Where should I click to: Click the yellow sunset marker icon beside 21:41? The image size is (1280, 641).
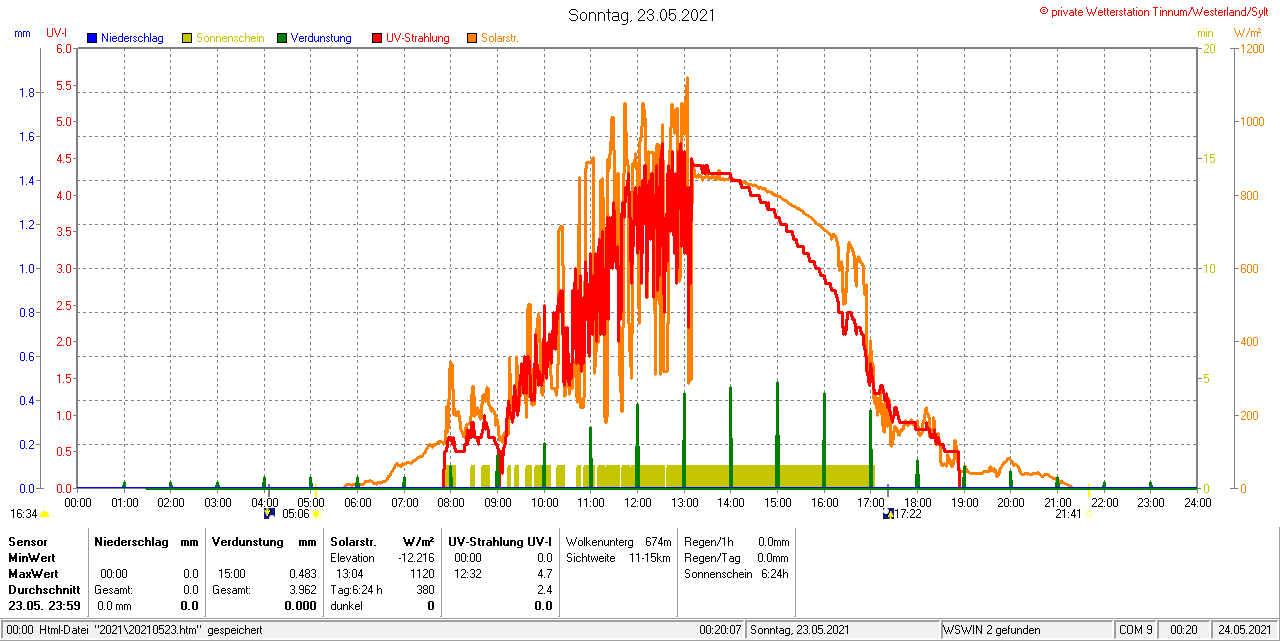click(1088, 514)
